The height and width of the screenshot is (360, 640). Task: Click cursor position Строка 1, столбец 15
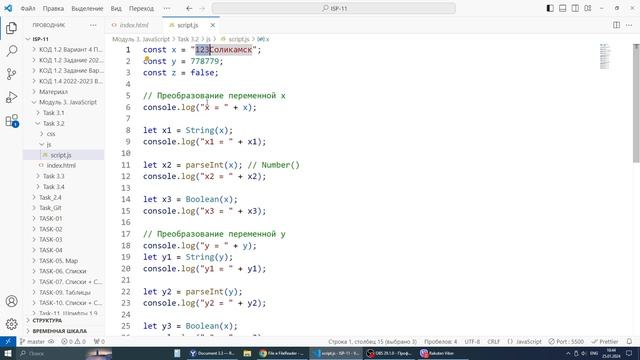373,342
